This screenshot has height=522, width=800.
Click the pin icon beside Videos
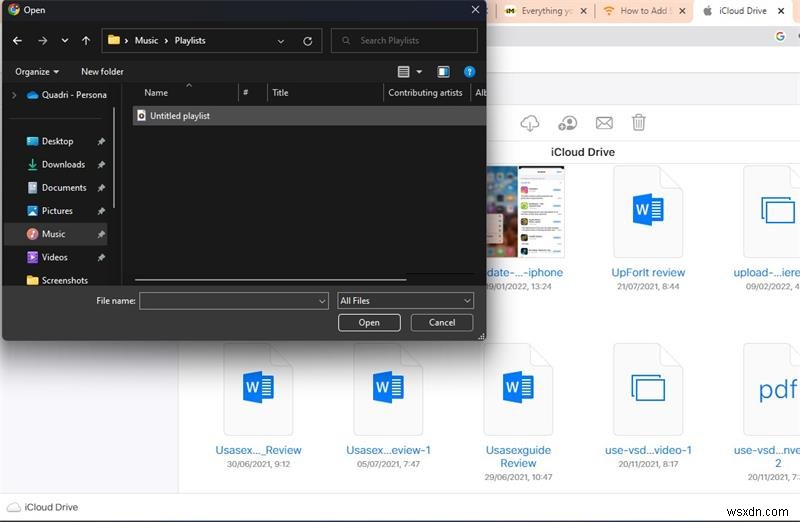coord(102,257)
